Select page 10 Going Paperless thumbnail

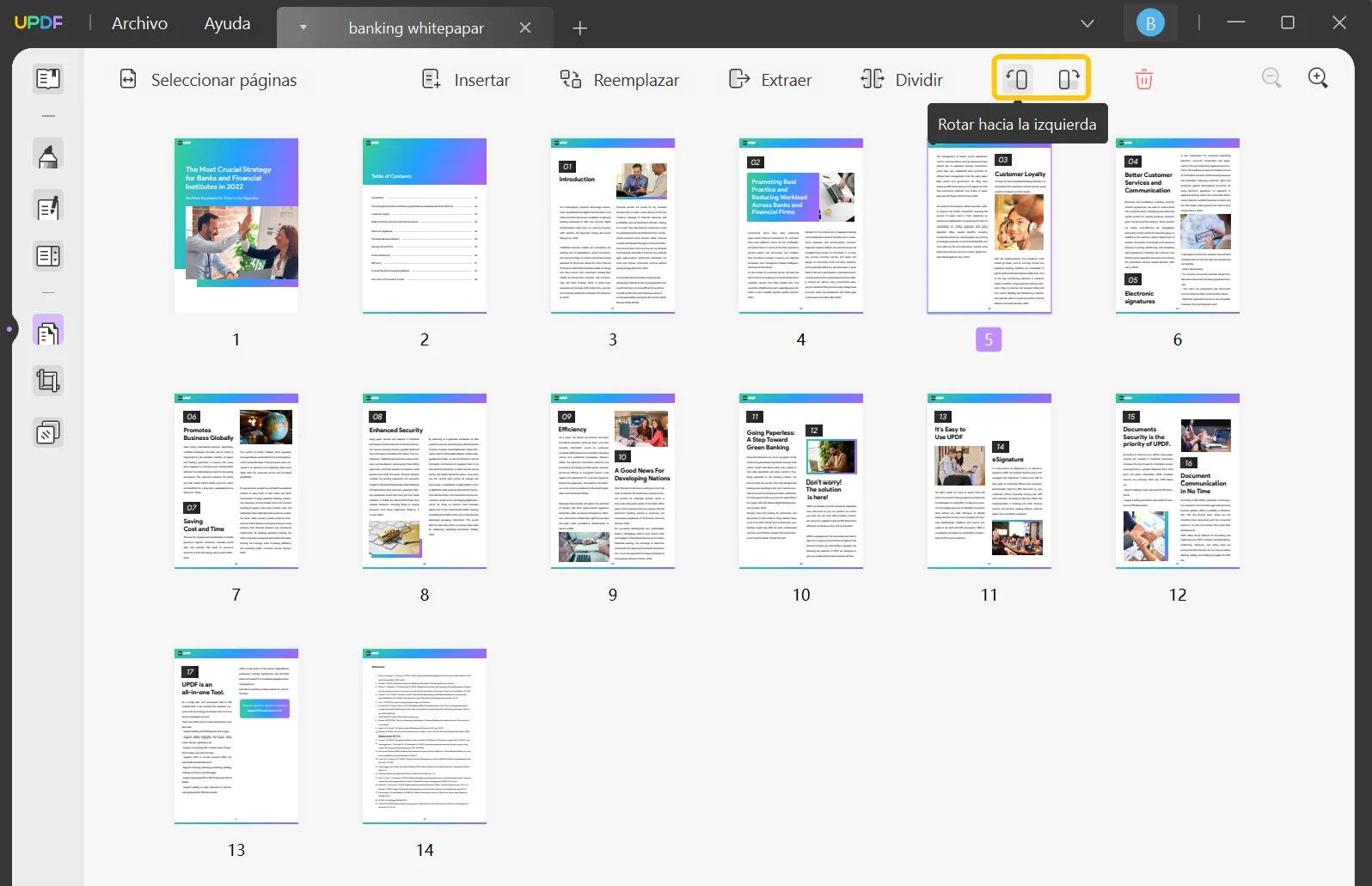click(x=801, y=480)
